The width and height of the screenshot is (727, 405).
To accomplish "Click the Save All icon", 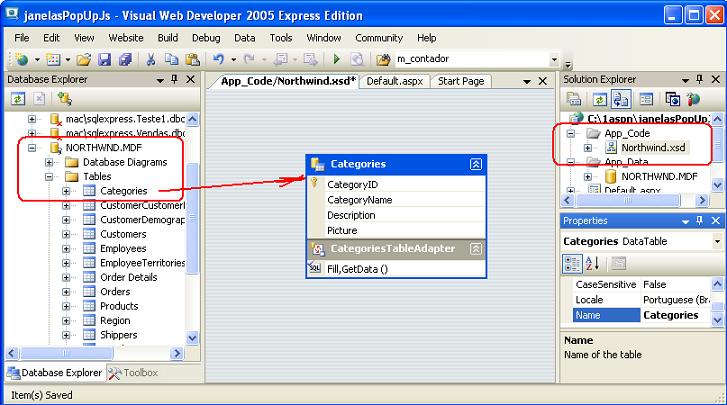I will click(x=125, y=59).
